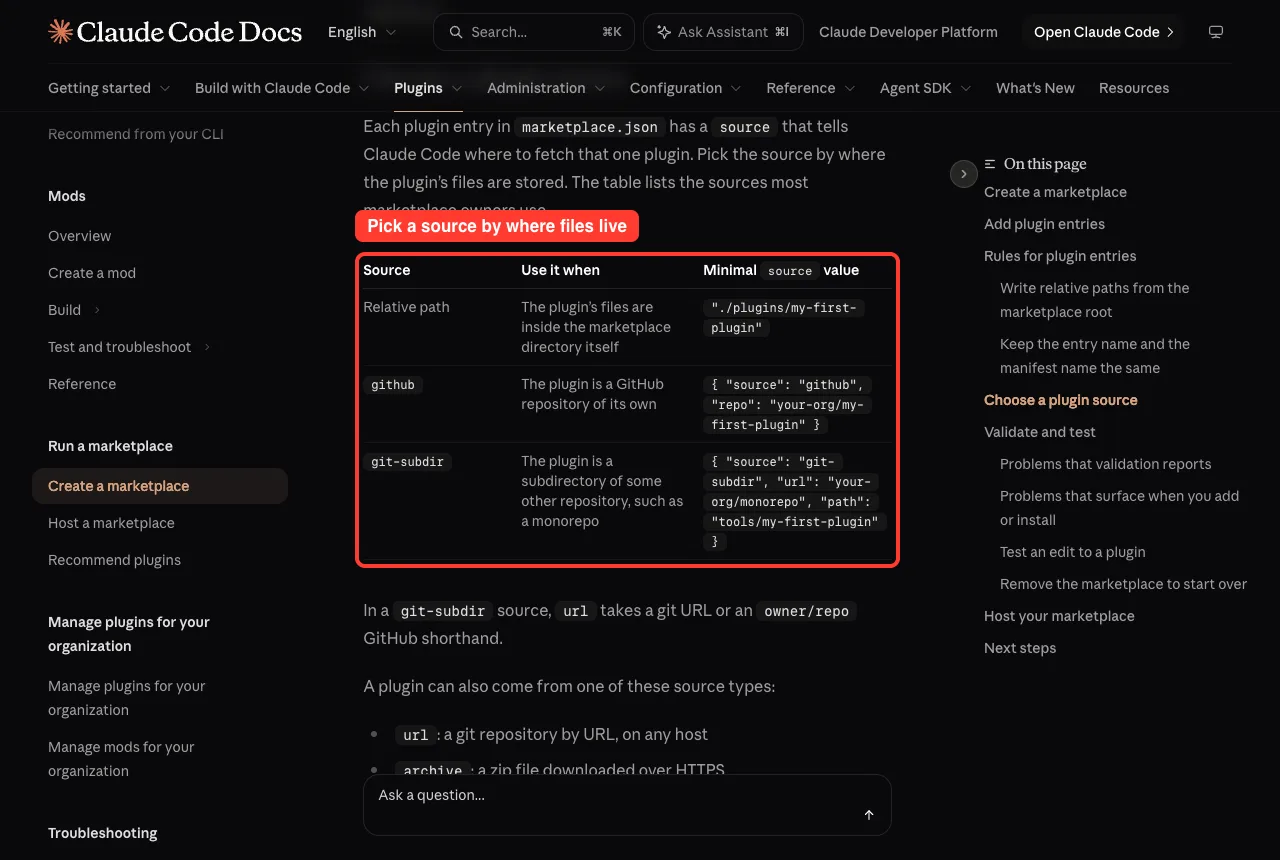Viewport: 1280px width, 860px height.
Task: Jump to Next steps section
Action: 1020,648
